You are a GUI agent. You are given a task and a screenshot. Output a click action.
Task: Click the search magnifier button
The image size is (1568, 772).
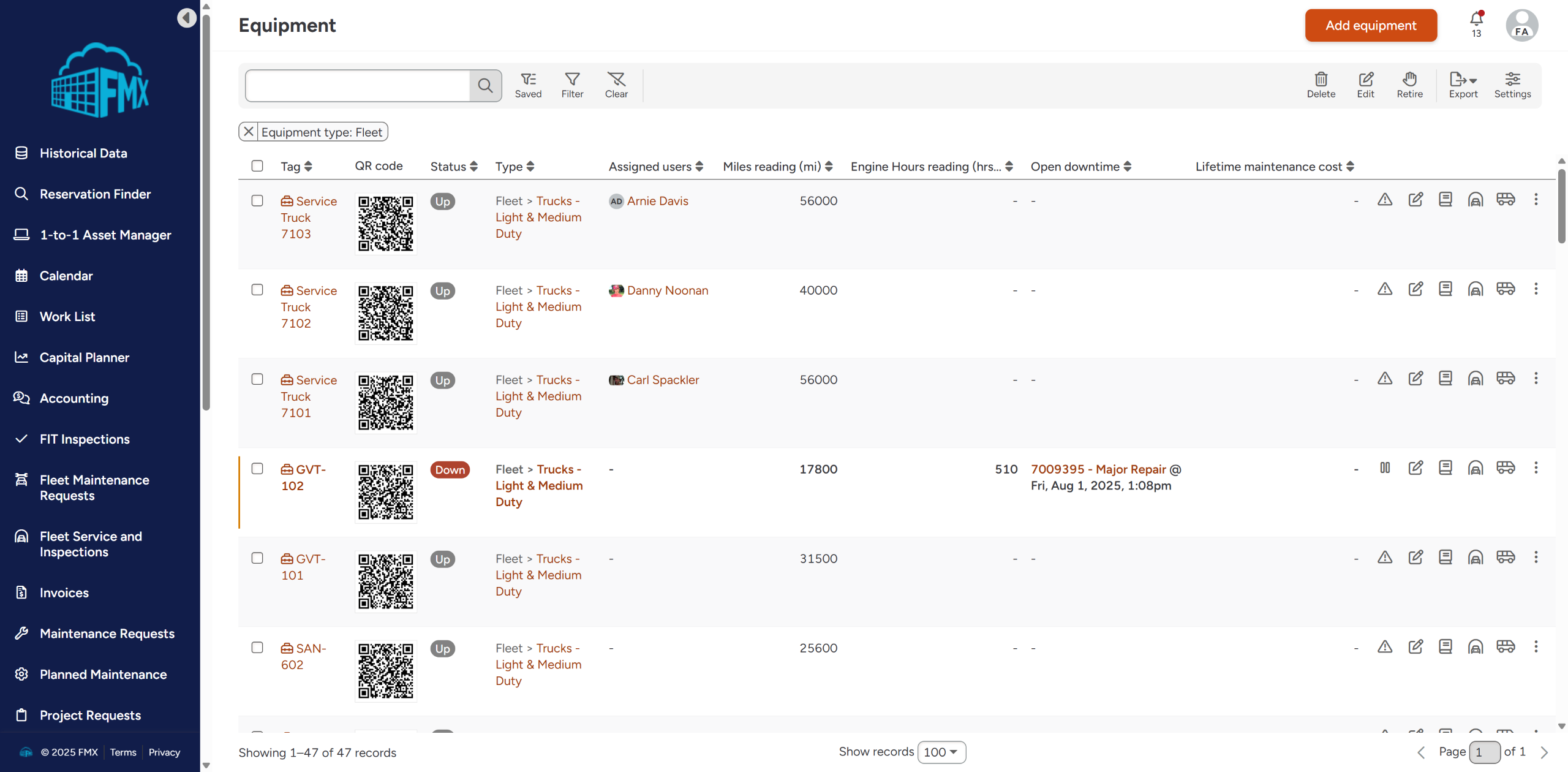(485, 86)
